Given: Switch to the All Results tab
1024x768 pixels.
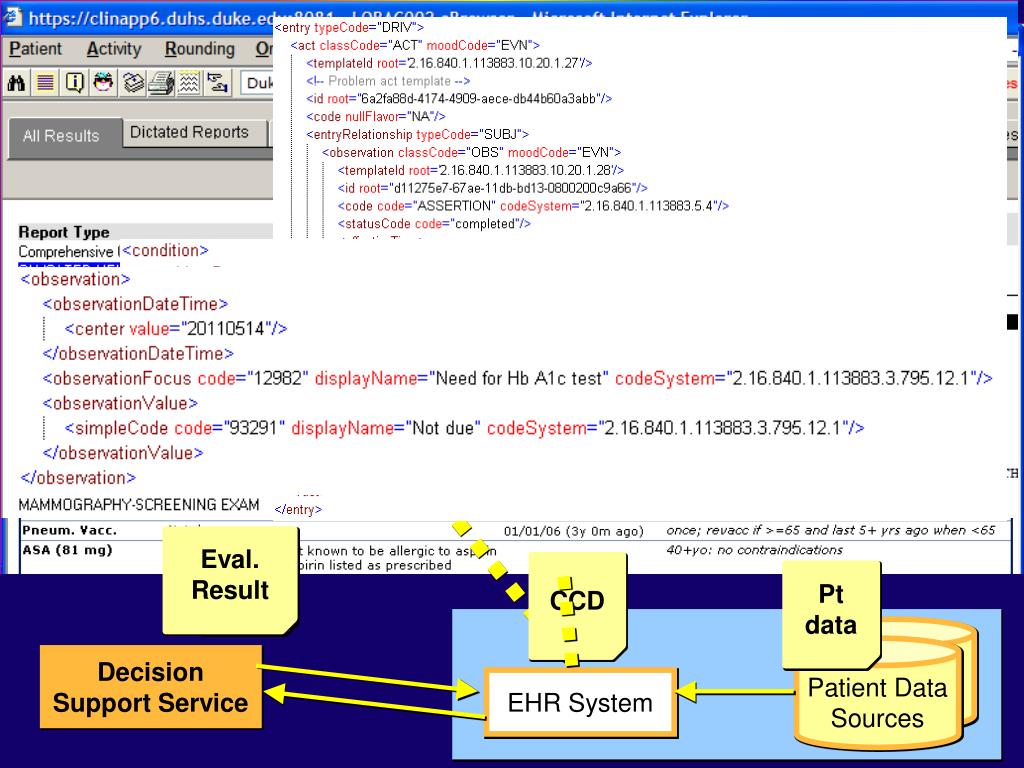Looking at the screenshot, I should [65, 137].
